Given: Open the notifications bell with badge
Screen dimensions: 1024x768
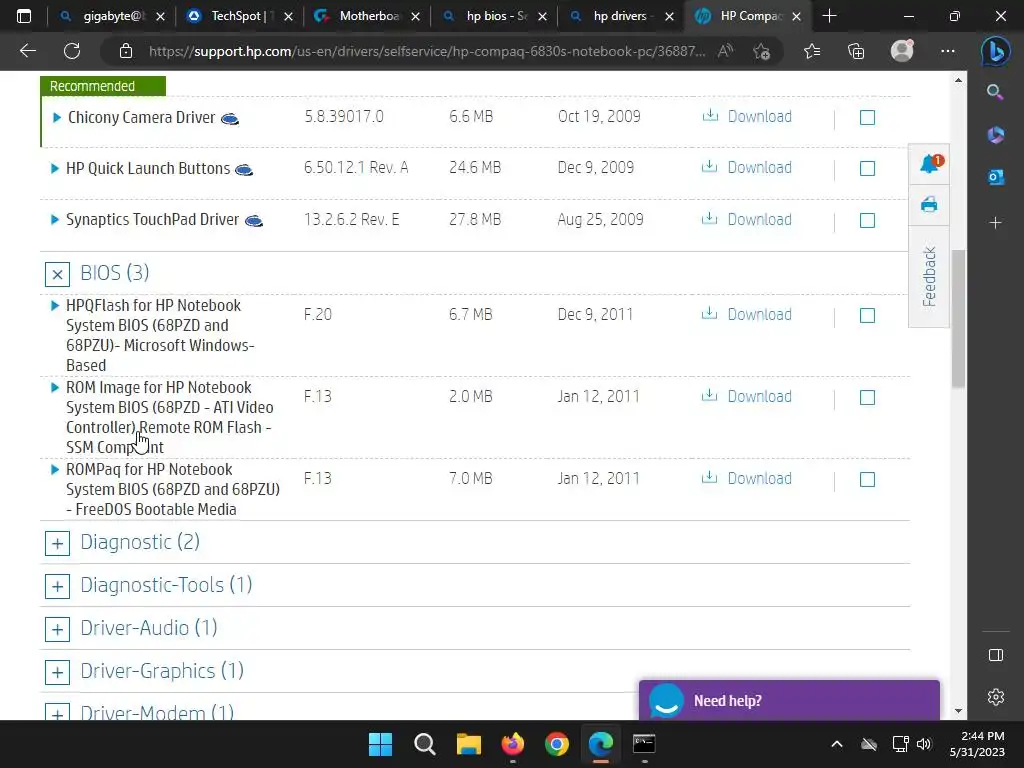Looking at the screenshot, I should tap(929, 163).
